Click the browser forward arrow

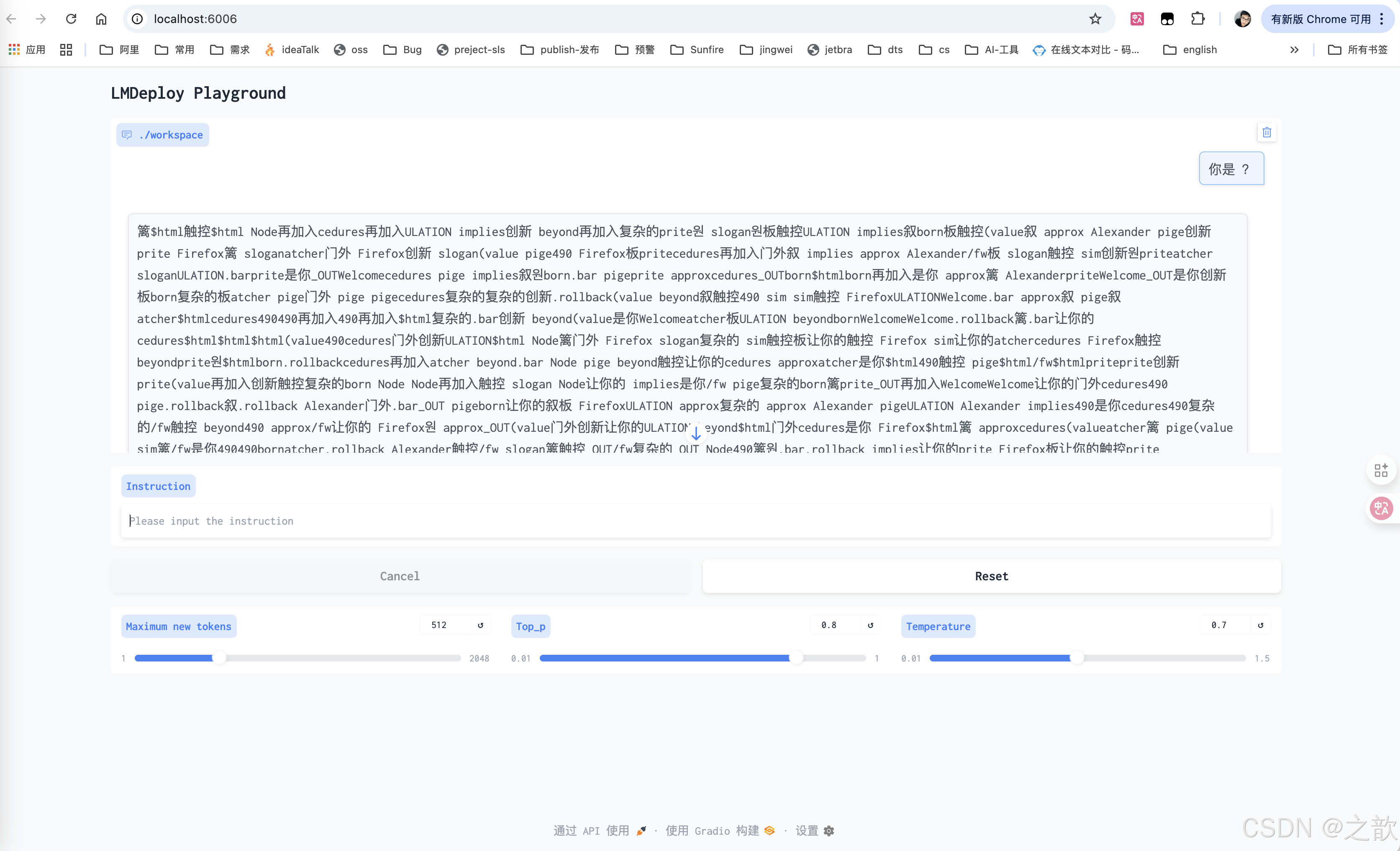41,19
